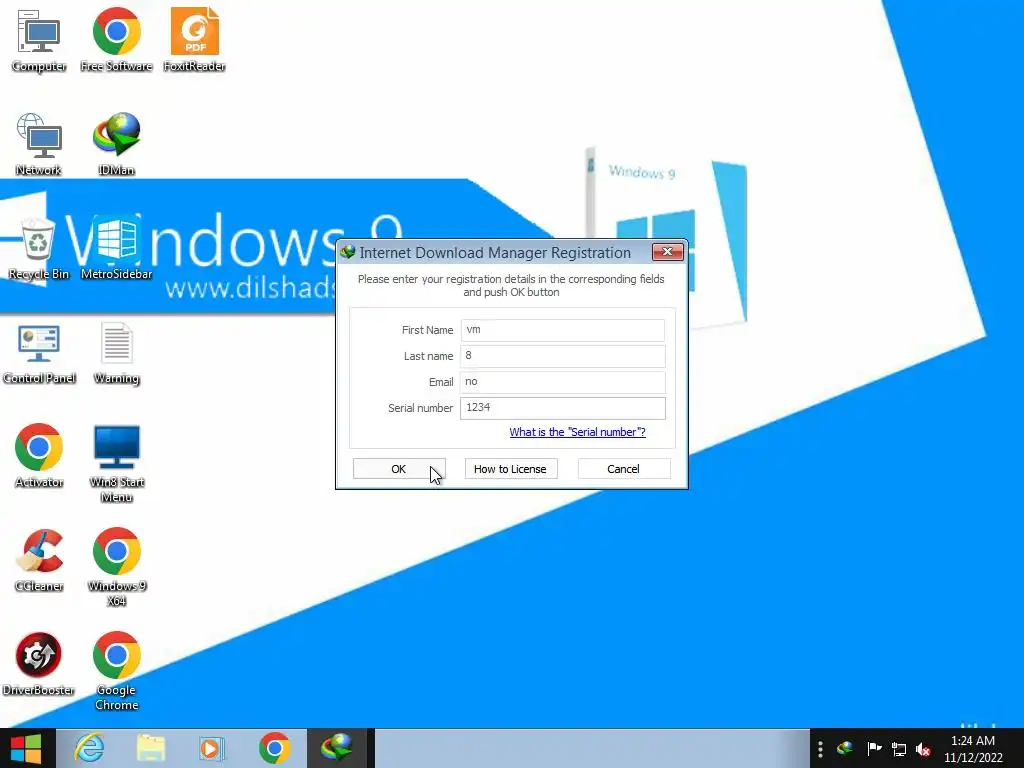Confirm registration with the OK button
Image resolution: width=1024 pixels, height=768 pixels.
point(399,469)
